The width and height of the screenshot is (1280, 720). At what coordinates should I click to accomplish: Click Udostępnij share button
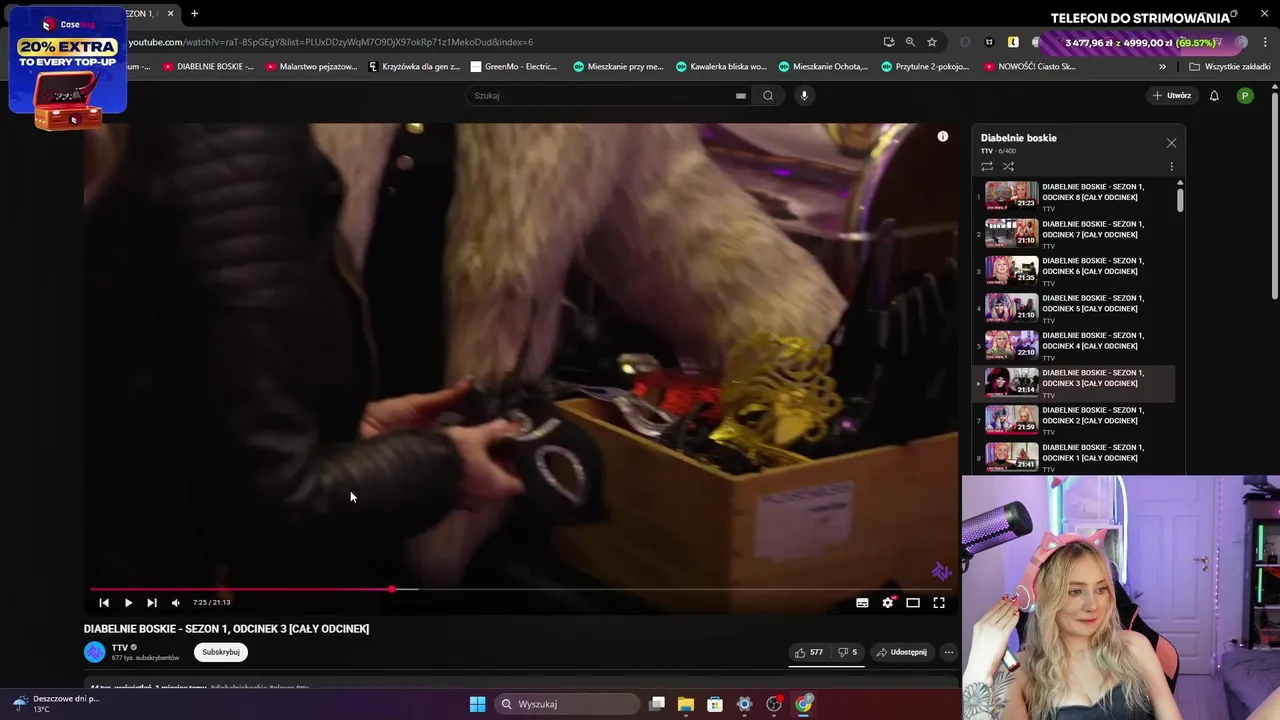(901, 652)
